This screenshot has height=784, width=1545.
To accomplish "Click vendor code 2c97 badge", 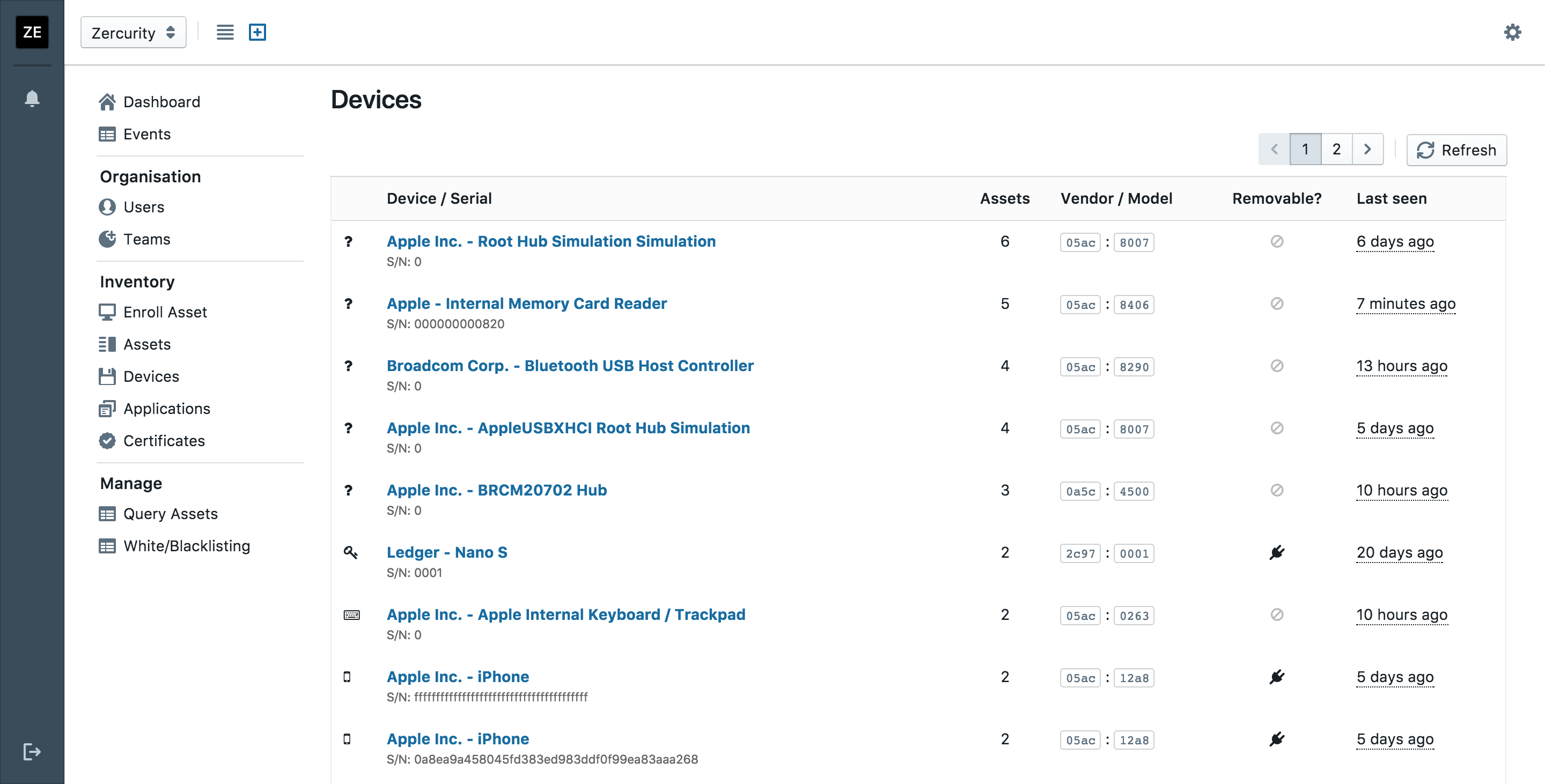I will point(1079,553).
